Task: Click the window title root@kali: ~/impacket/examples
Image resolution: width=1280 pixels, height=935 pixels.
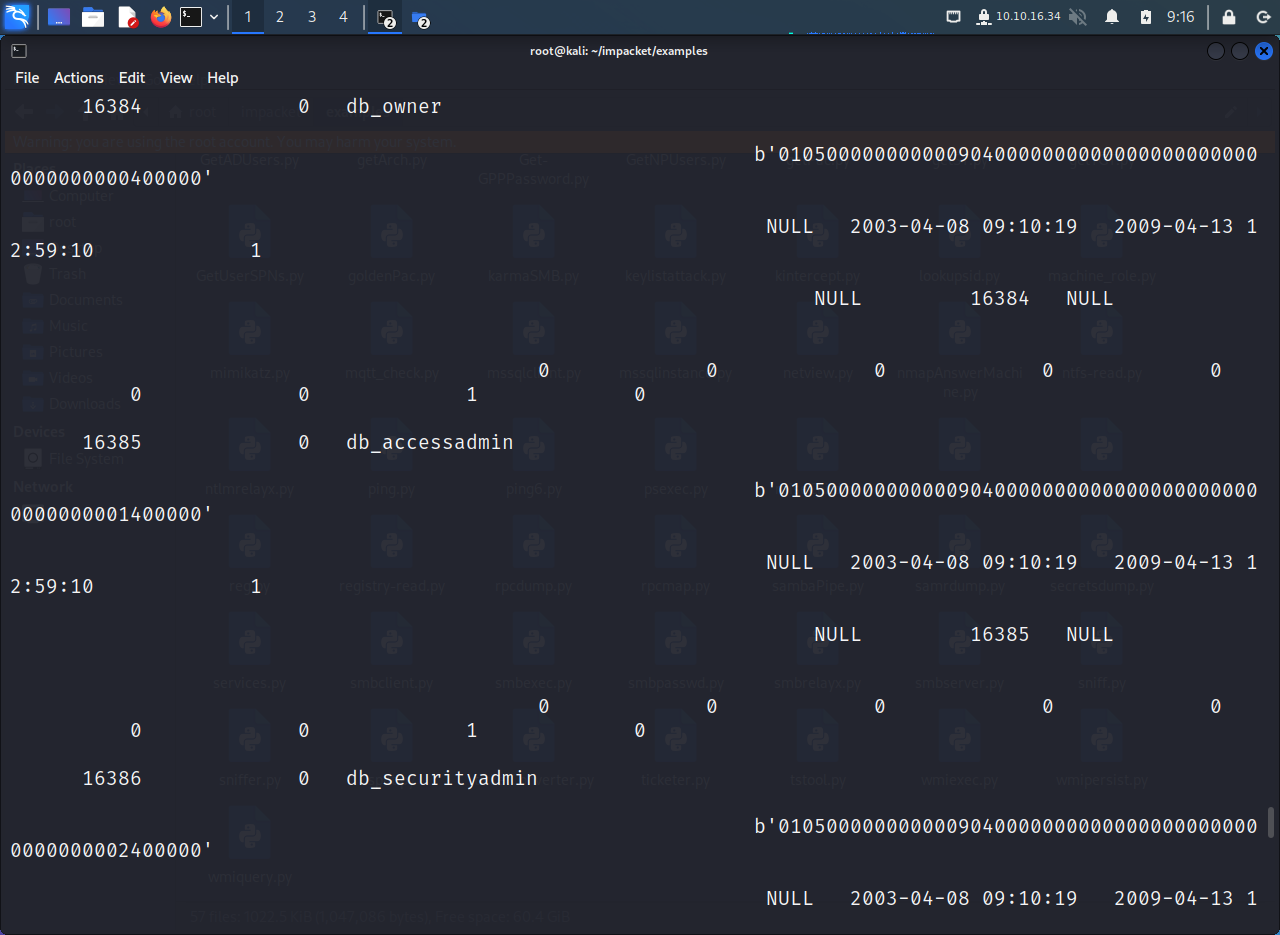Action: click(619, 51)
